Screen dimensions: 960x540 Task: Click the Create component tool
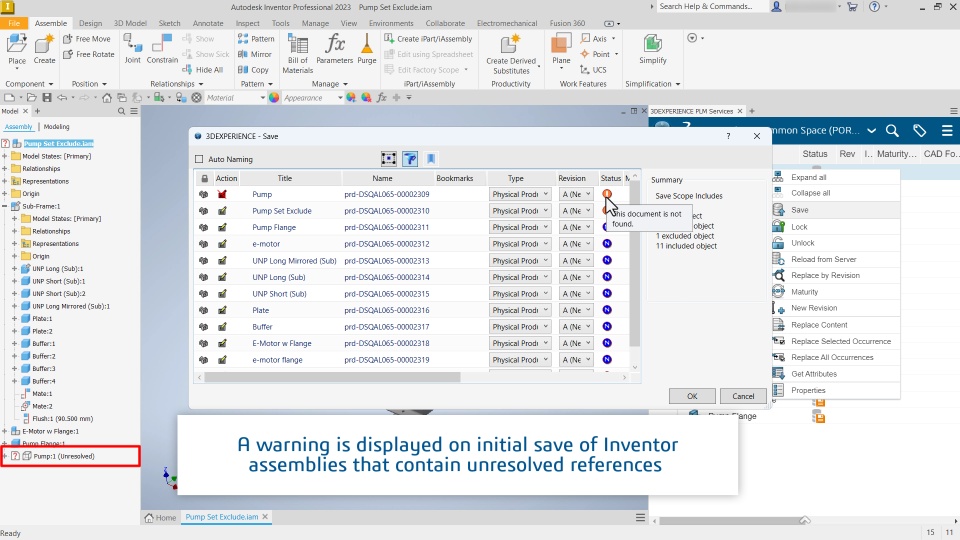pyautogui.click(x=44, y=50)
